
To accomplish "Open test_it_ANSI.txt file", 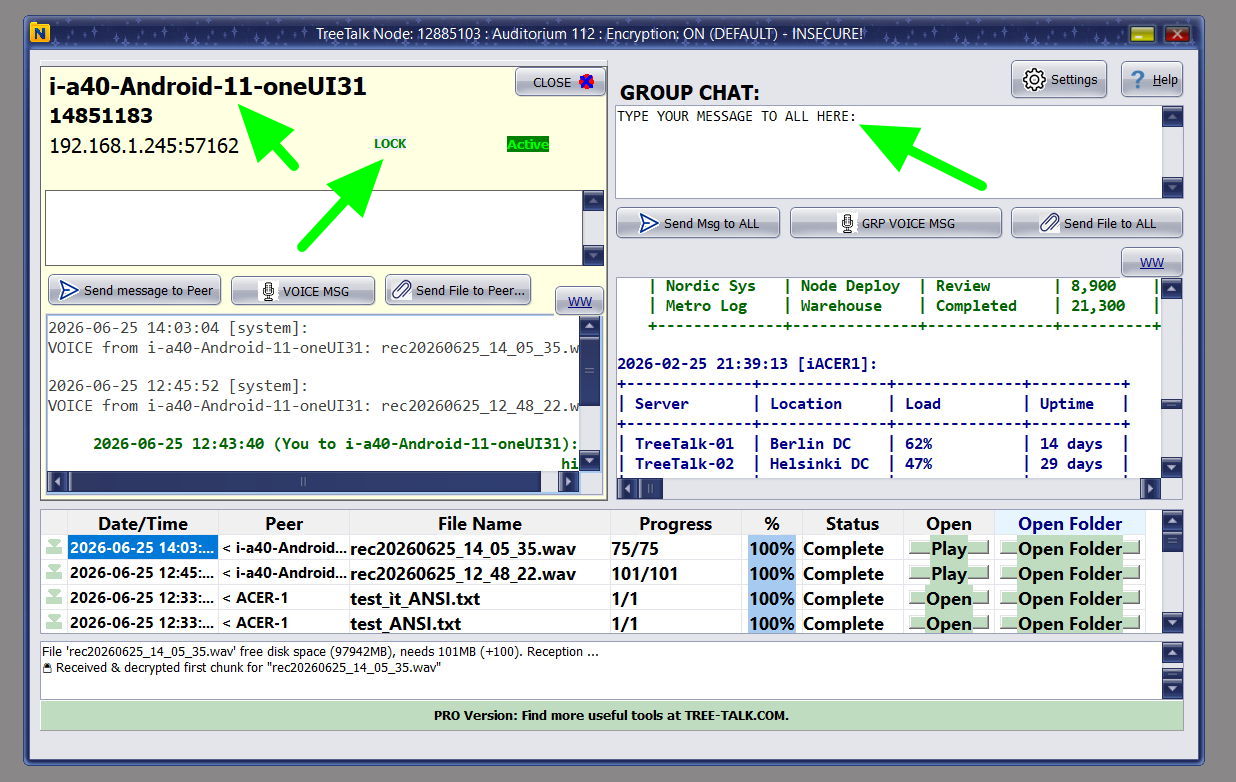I will pos(948,598).
